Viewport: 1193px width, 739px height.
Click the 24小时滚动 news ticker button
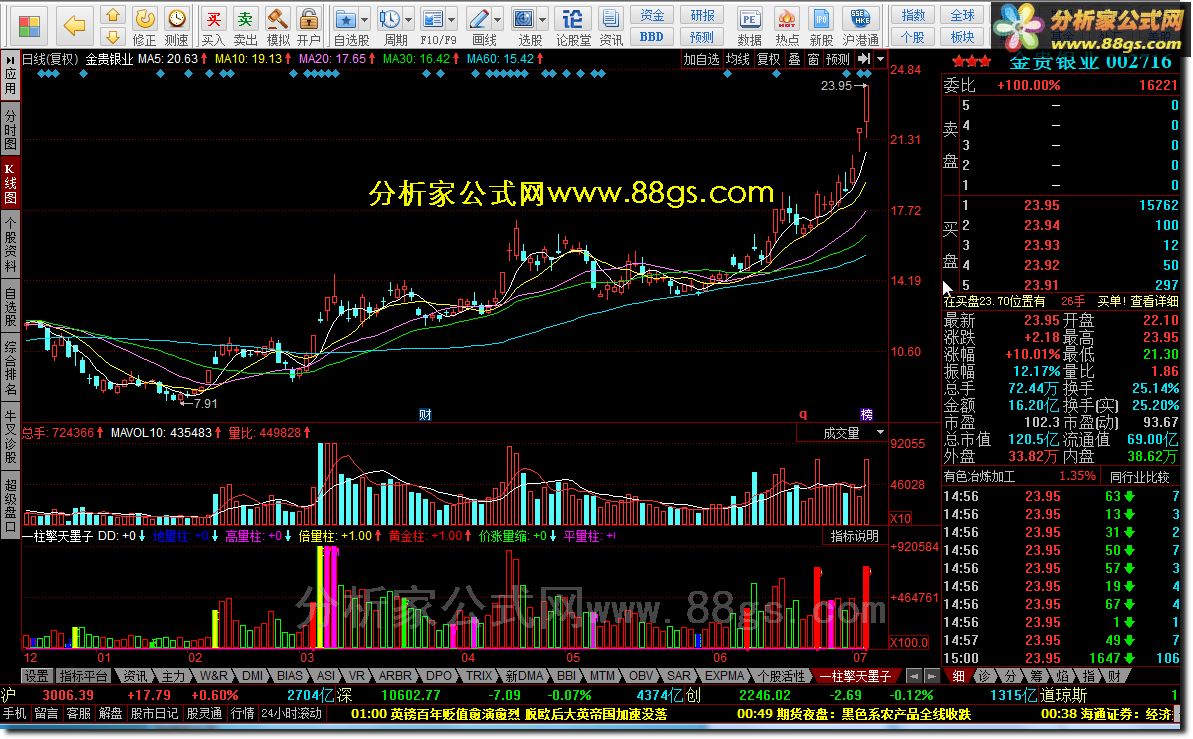coord(291,714)
